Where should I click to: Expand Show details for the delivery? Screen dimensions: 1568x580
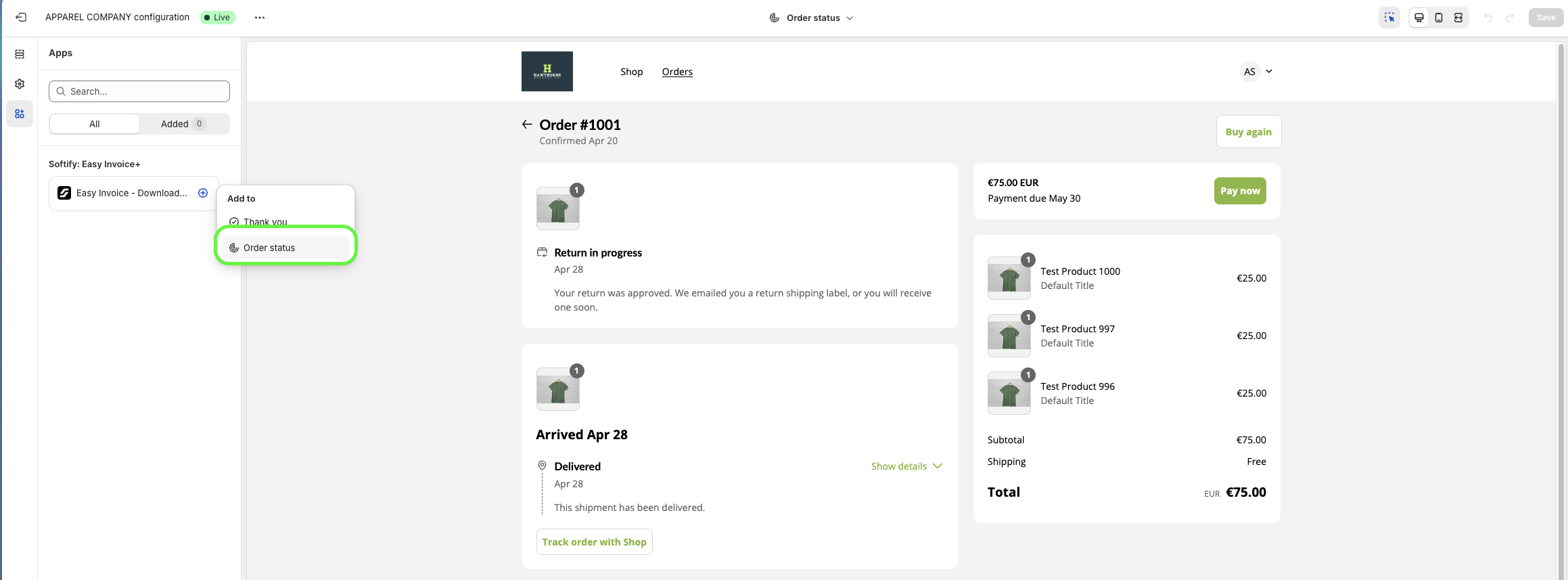point(906,466)
